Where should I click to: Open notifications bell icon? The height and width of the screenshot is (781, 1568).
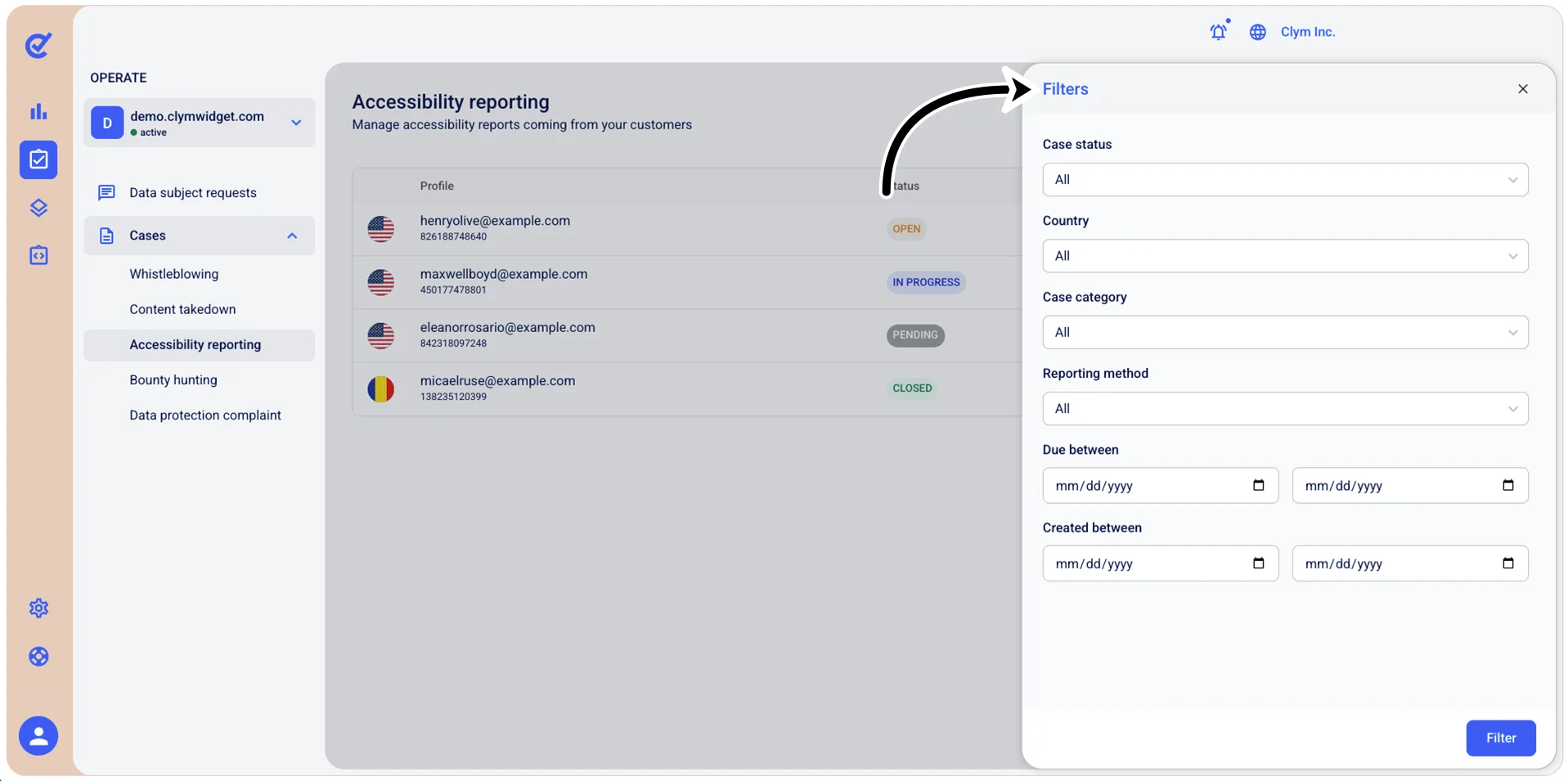(1219, 31)
